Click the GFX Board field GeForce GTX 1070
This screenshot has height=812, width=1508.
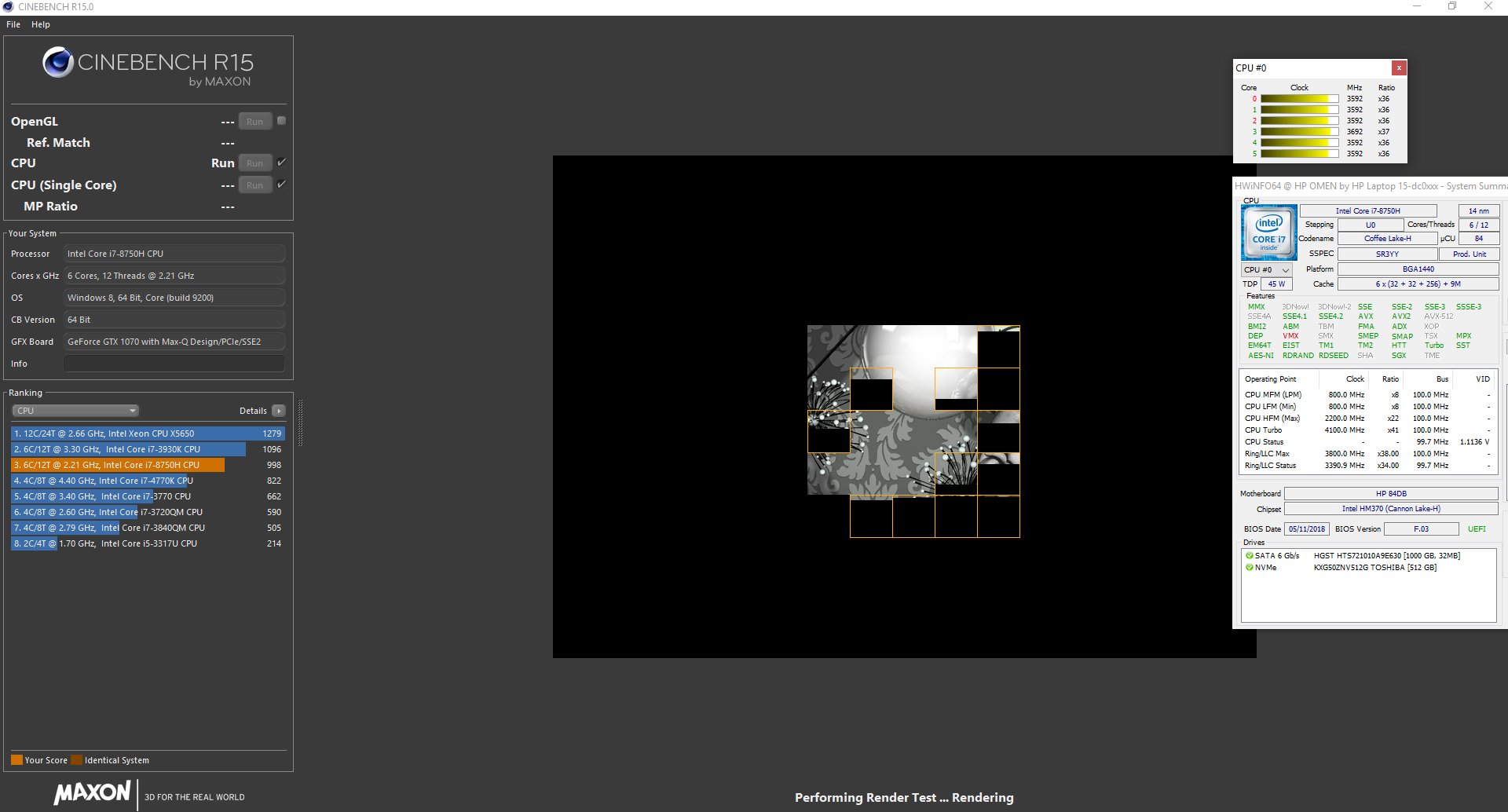tap(174, 342)
